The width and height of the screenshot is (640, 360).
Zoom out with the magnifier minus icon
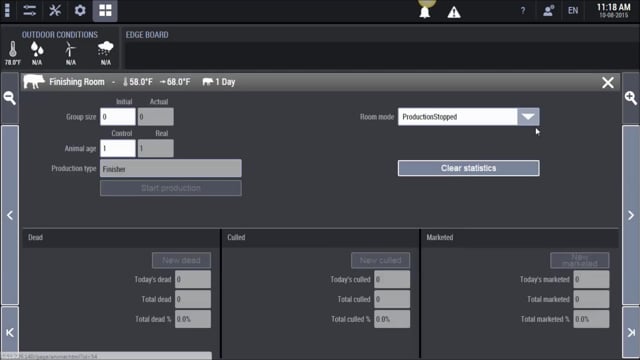10,98
